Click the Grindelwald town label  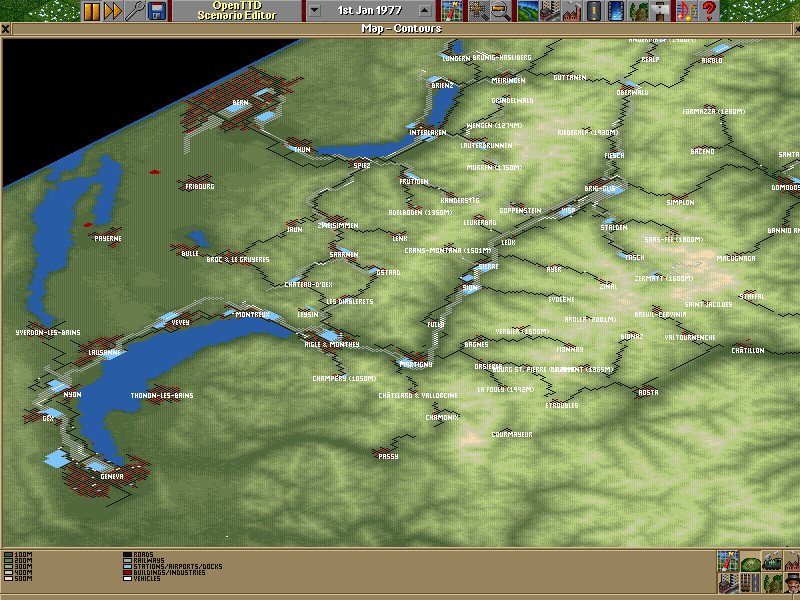(512, 101)
